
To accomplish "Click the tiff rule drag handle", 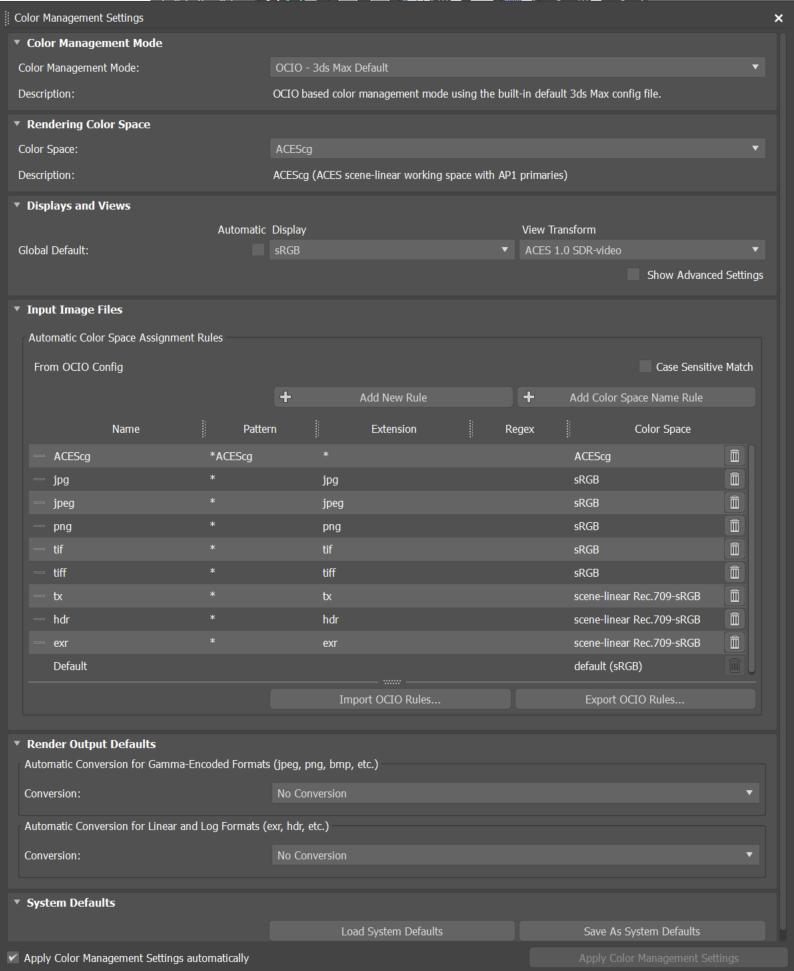I will (39, 572).
